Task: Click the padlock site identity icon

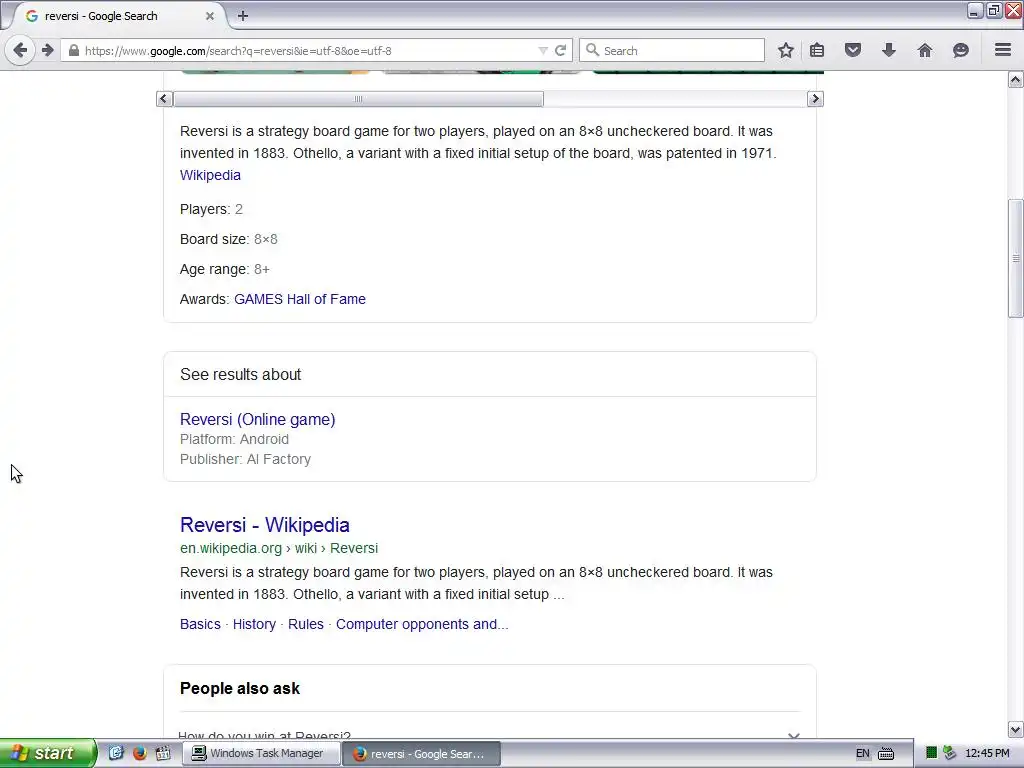Action: pos(74,50)
